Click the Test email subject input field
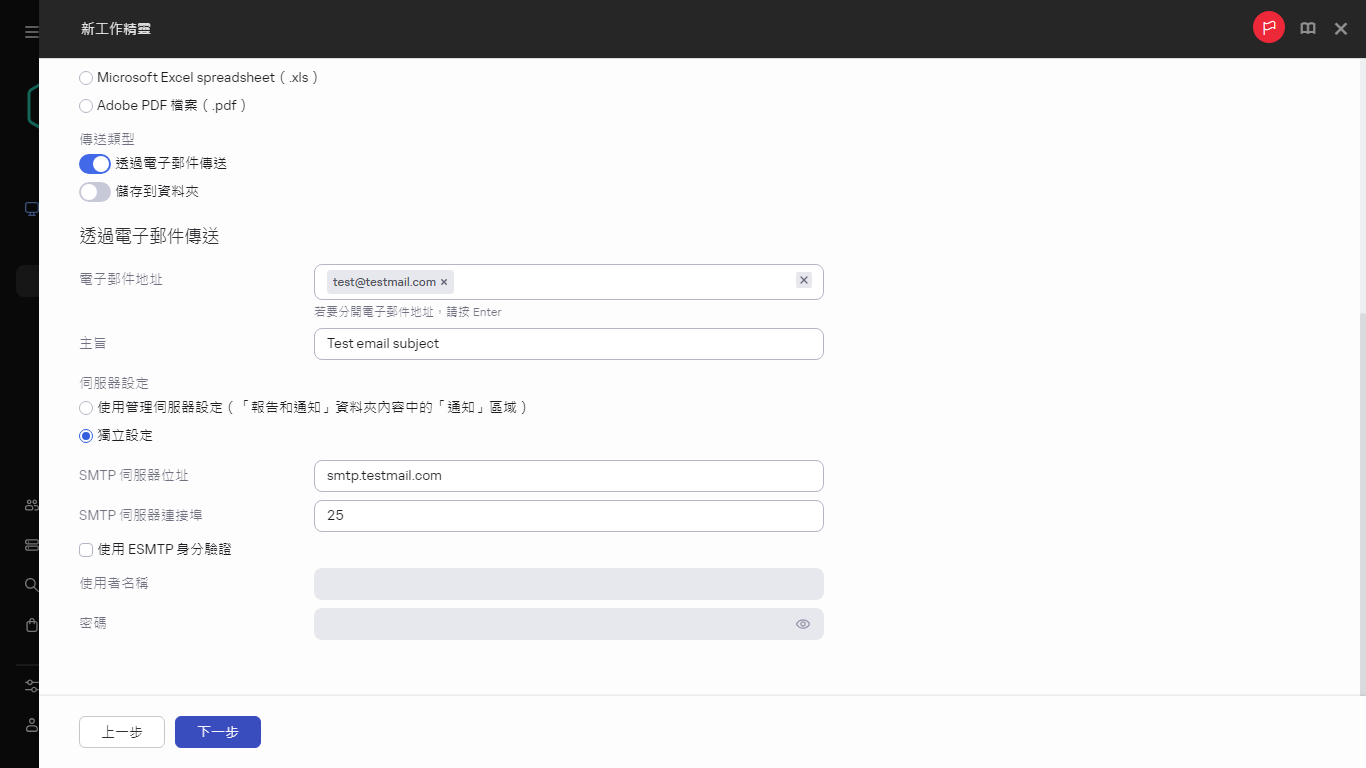The image size is (1366, 768). (x=568, y=343)
